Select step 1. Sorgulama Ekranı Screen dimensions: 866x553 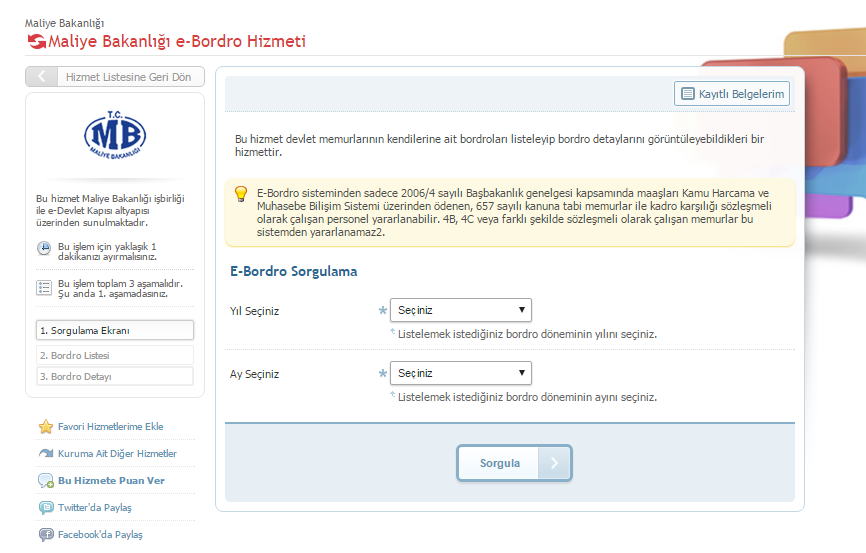click(x=115, y=330)
